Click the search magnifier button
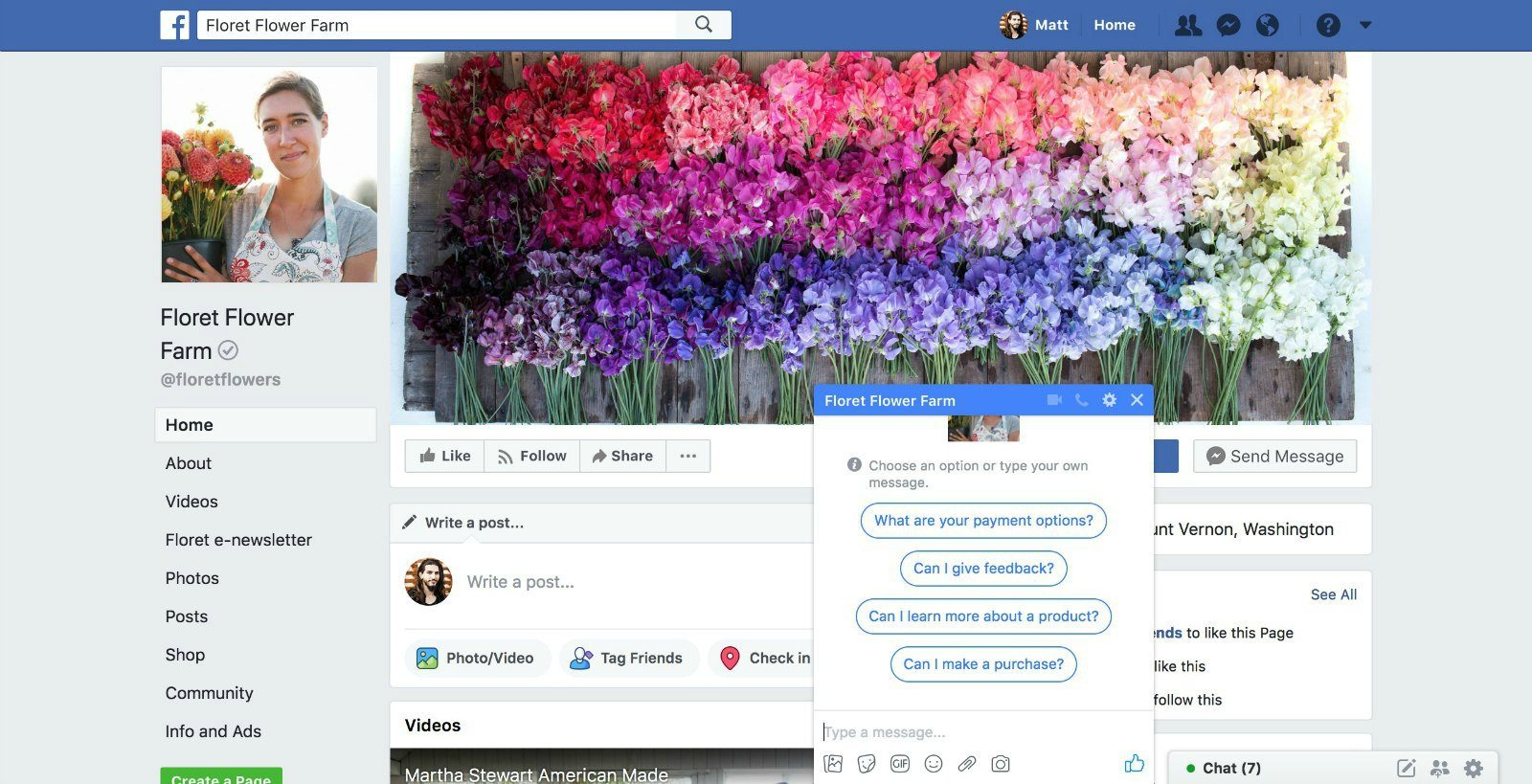This screenshot has height=784, width=1532. tap(704, 25)
